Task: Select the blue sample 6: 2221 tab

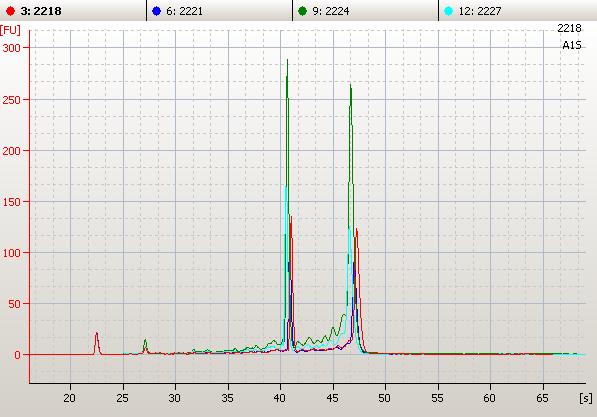Action: click(x=219, y=11)
